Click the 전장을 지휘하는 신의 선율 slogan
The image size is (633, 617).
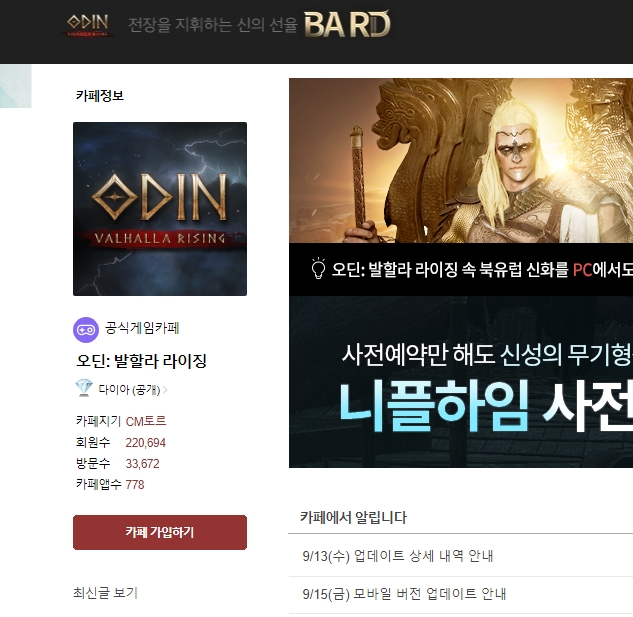tap(213, 25)
